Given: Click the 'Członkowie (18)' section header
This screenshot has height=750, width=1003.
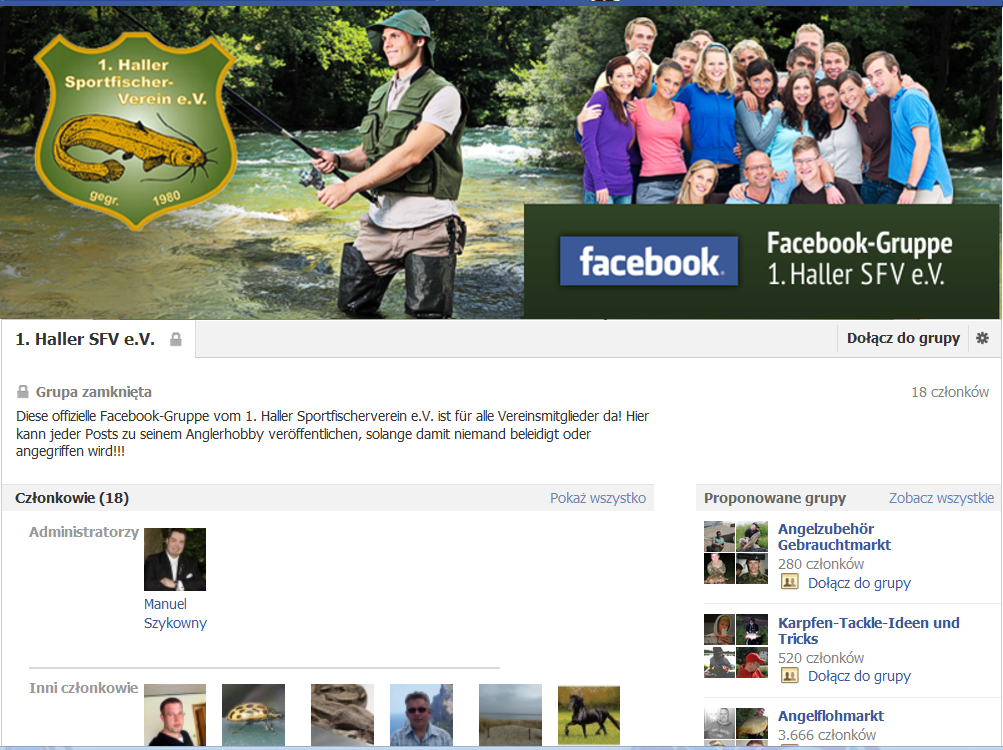Looking at the screenshot, I should coord(72,498).
